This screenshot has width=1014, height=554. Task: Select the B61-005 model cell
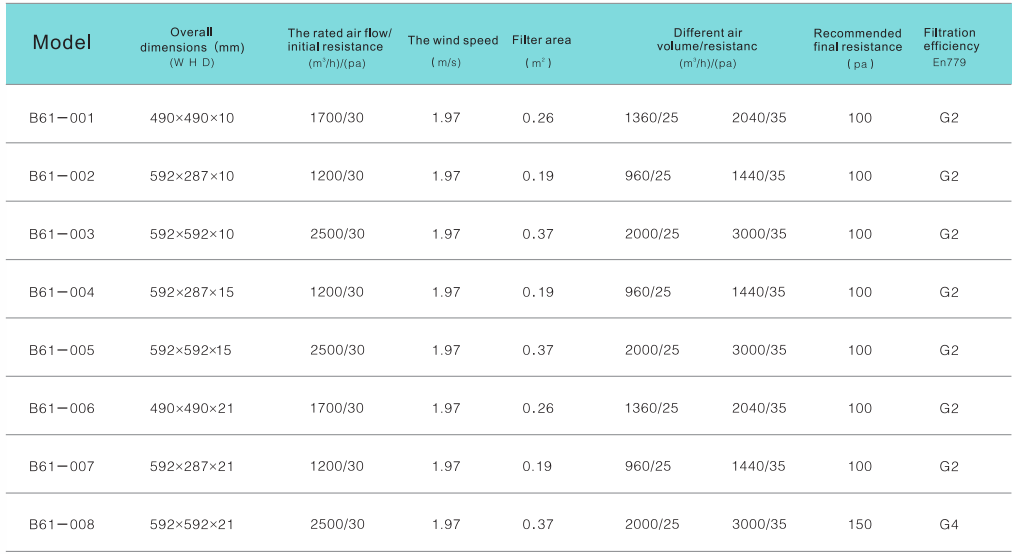coord(62,350)
